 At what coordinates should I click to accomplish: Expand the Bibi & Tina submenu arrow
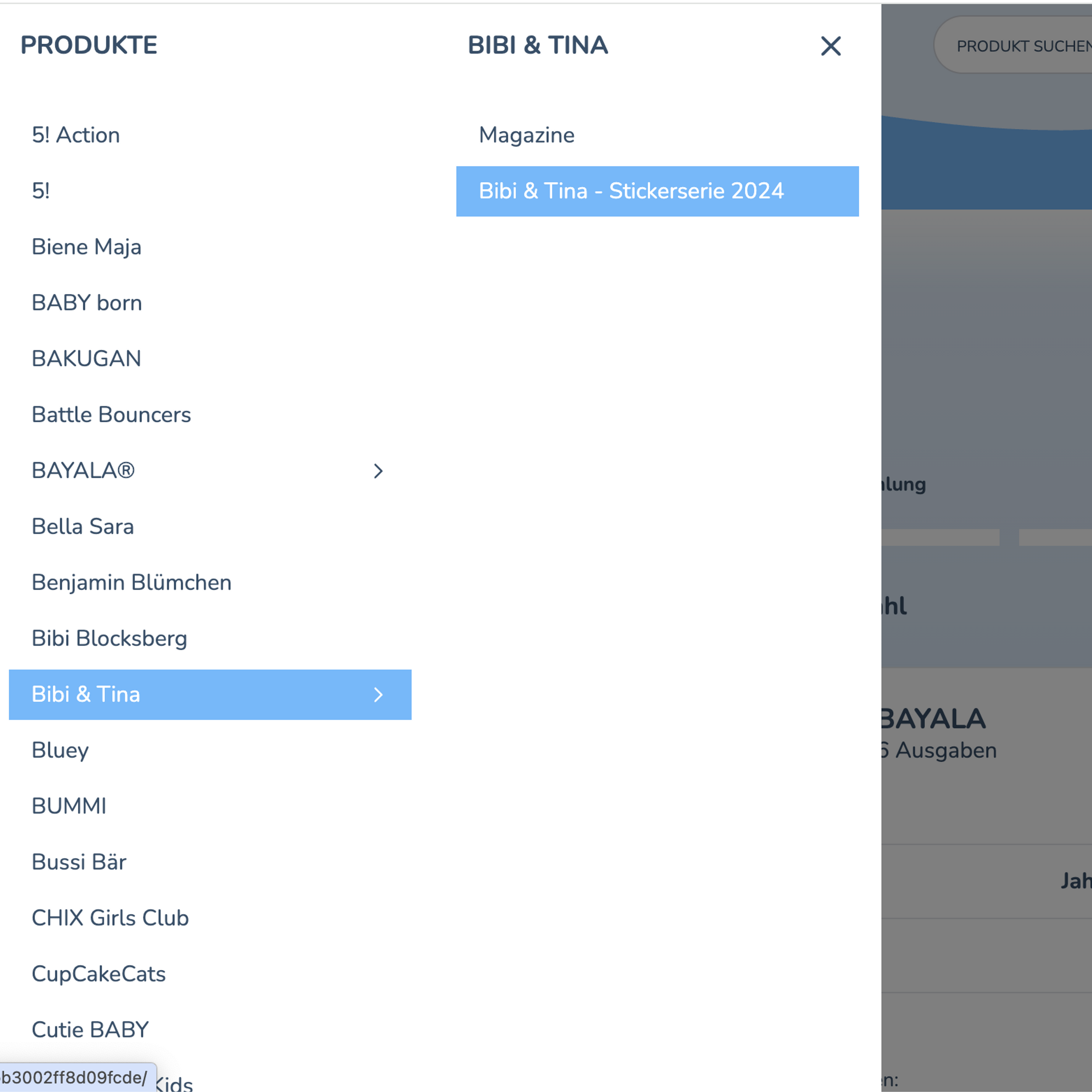click(378, 695)
